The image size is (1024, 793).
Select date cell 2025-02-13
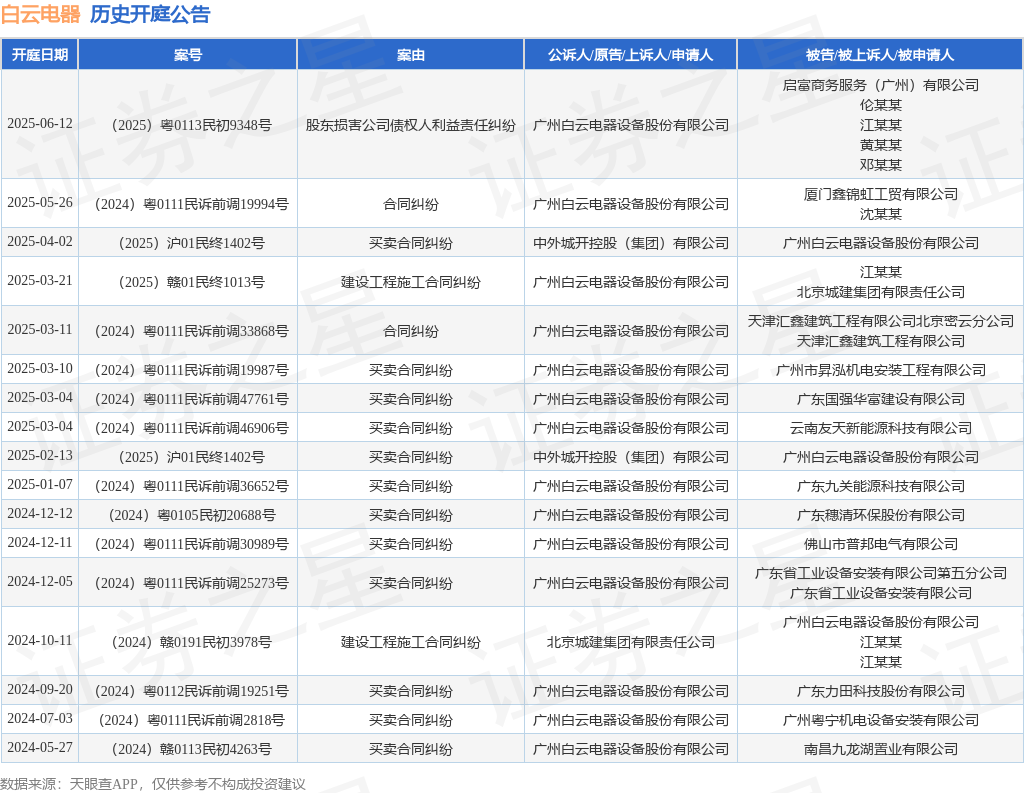click(x=40, y=455)
